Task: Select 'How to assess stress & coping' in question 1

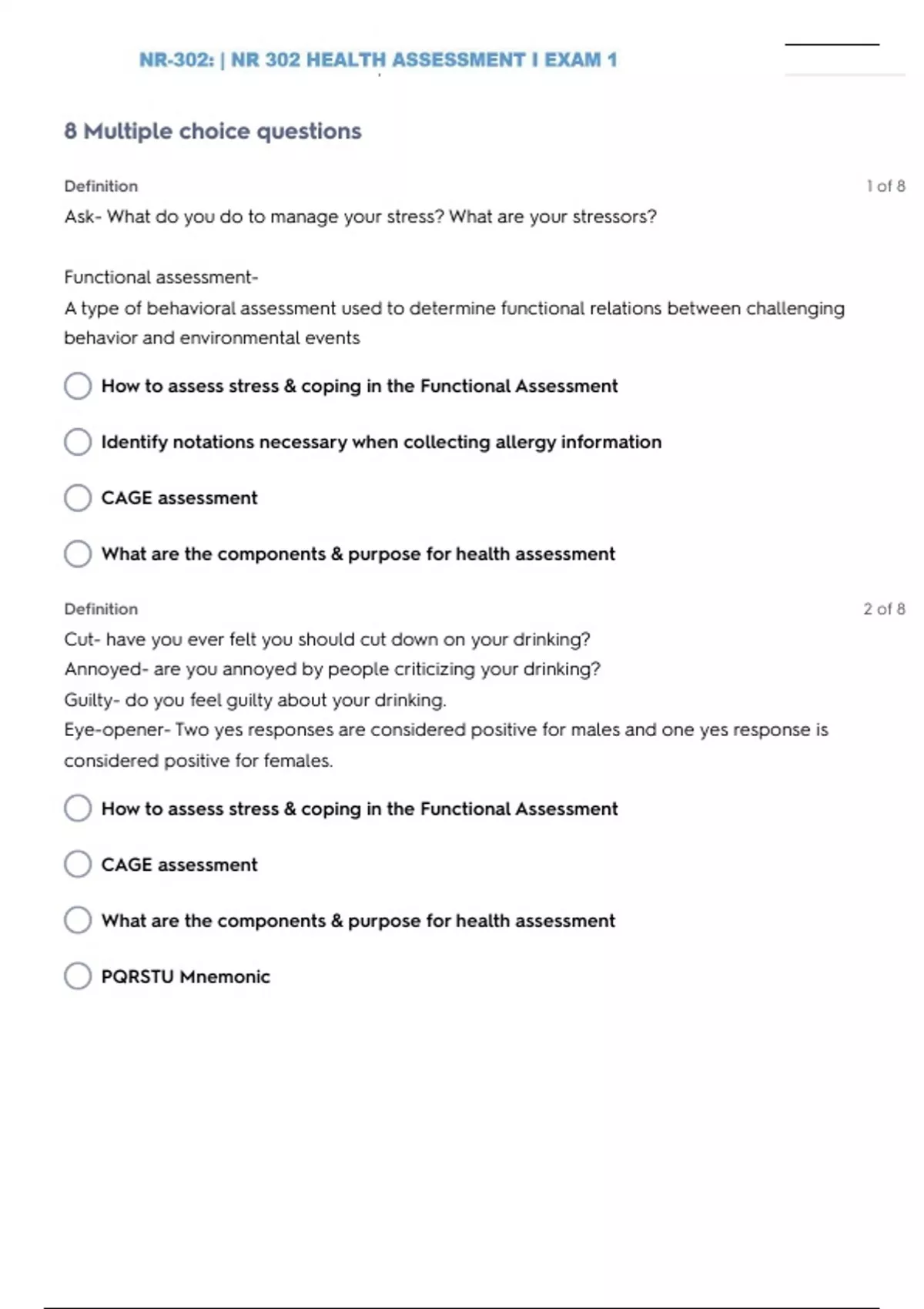Action: click(x=78, y=386)
